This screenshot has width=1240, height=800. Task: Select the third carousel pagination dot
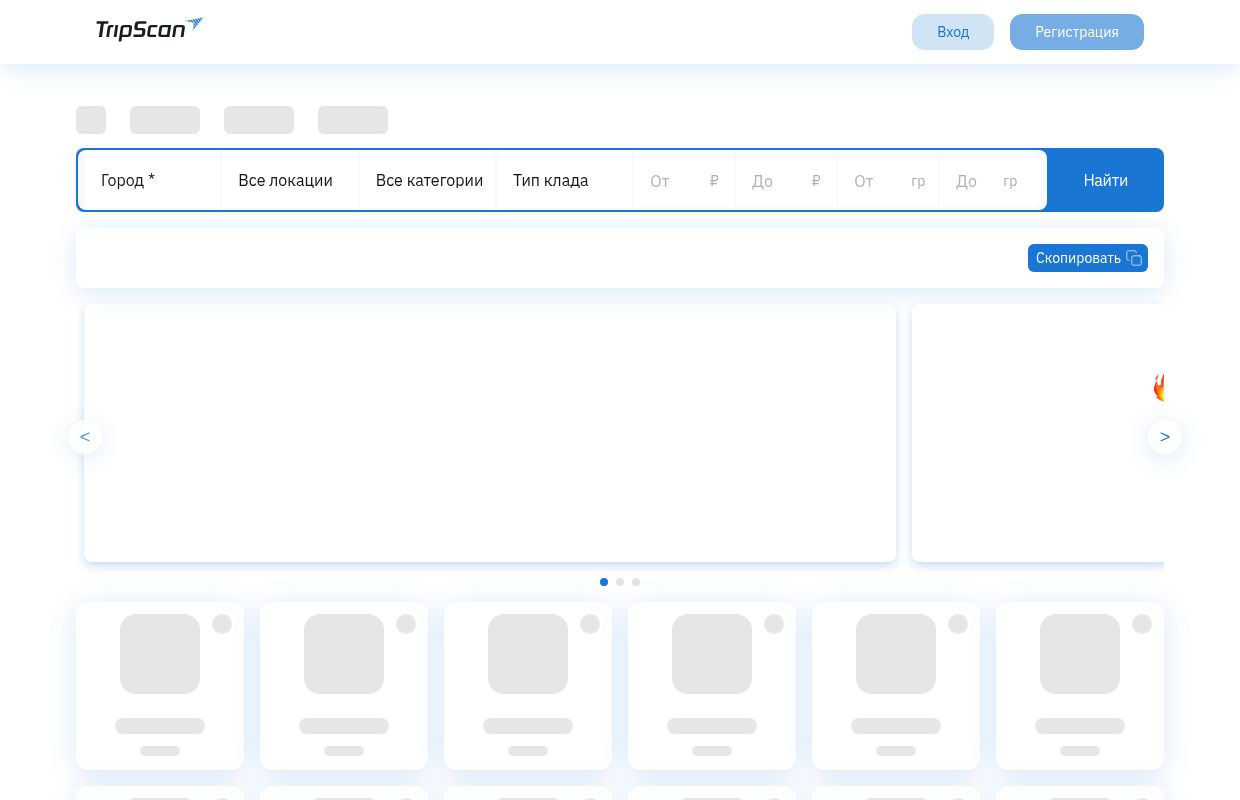pos(636,582)
